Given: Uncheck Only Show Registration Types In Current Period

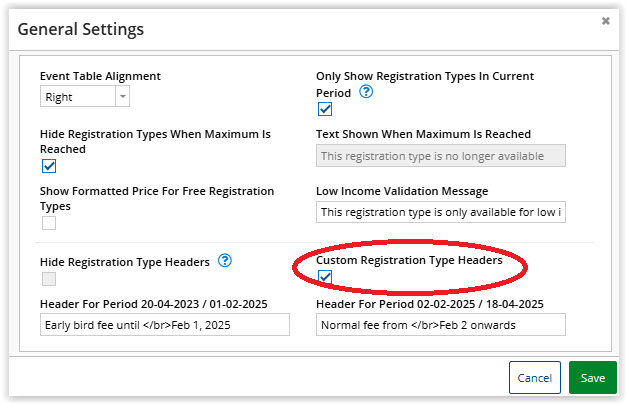Looking at the screenshot, I should coord(324,109).
